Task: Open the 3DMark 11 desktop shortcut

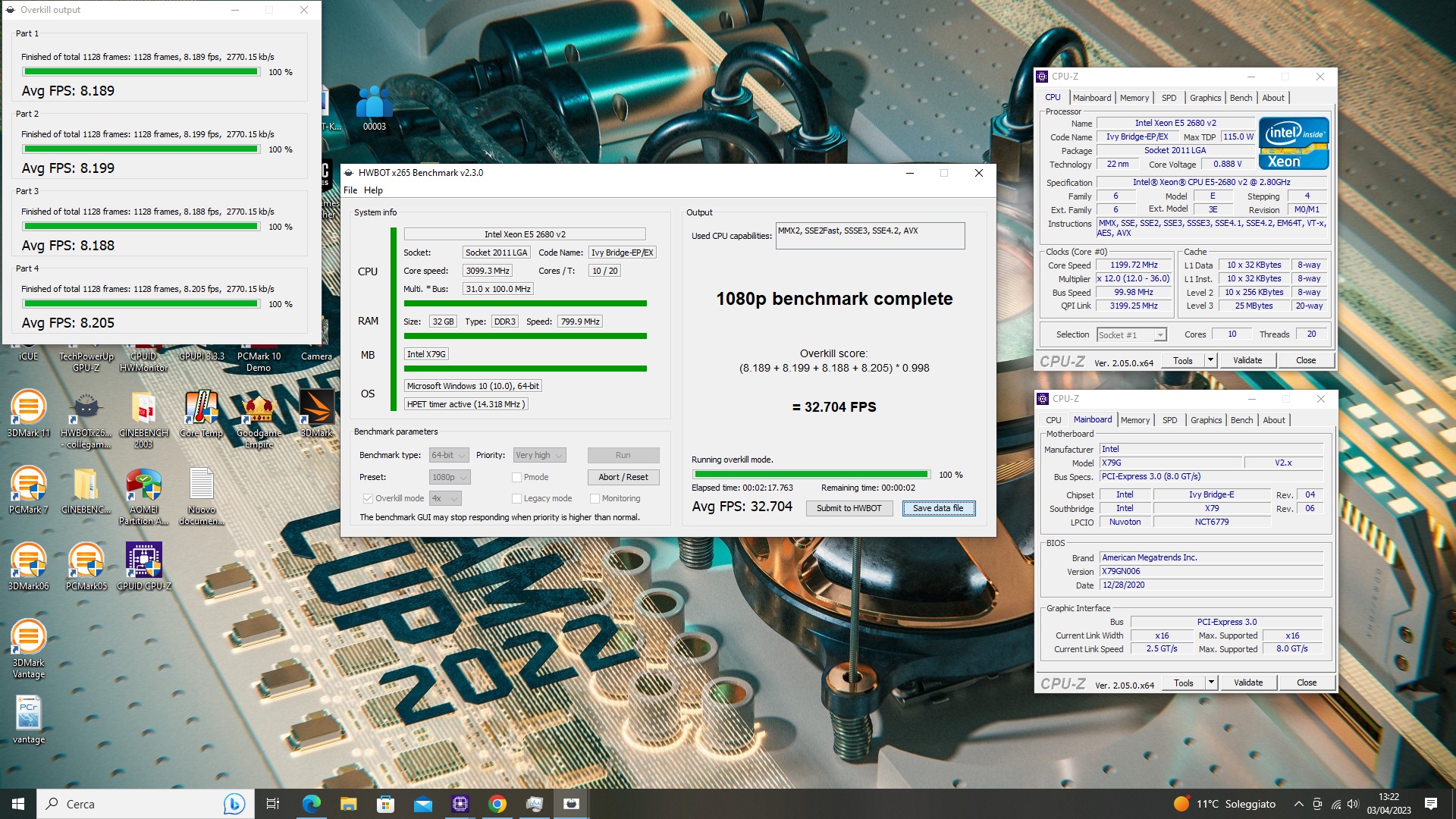Action: tap(29, 414)
